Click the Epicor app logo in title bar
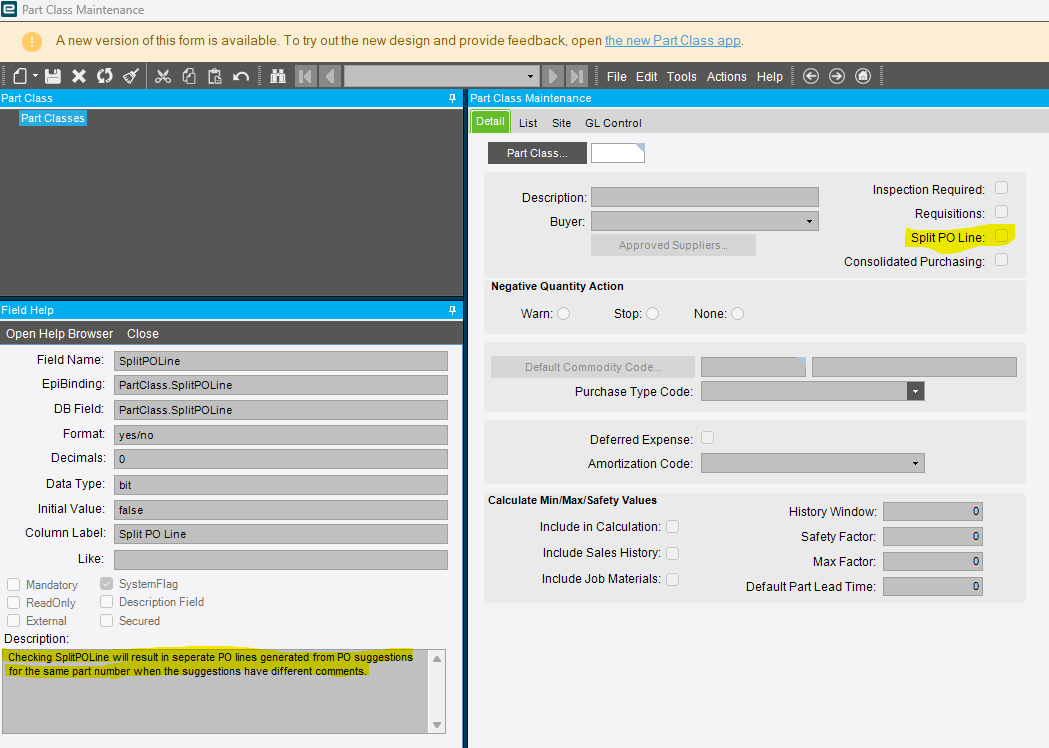This screenshot has height=748, width=1049. (9, 9)
